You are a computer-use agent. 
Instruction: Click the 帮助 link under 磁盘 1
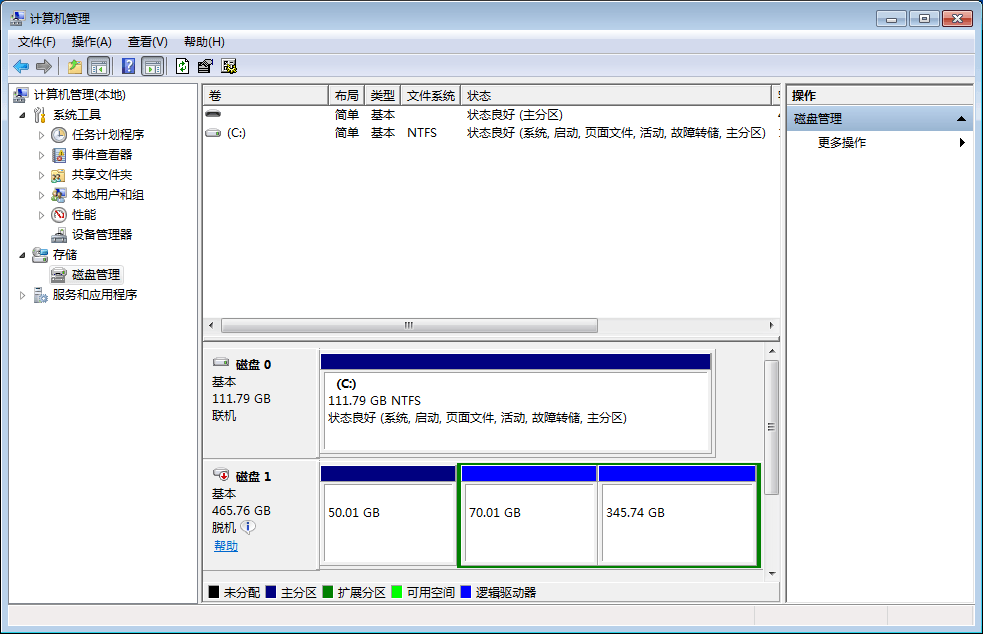(x=226, y=546)
